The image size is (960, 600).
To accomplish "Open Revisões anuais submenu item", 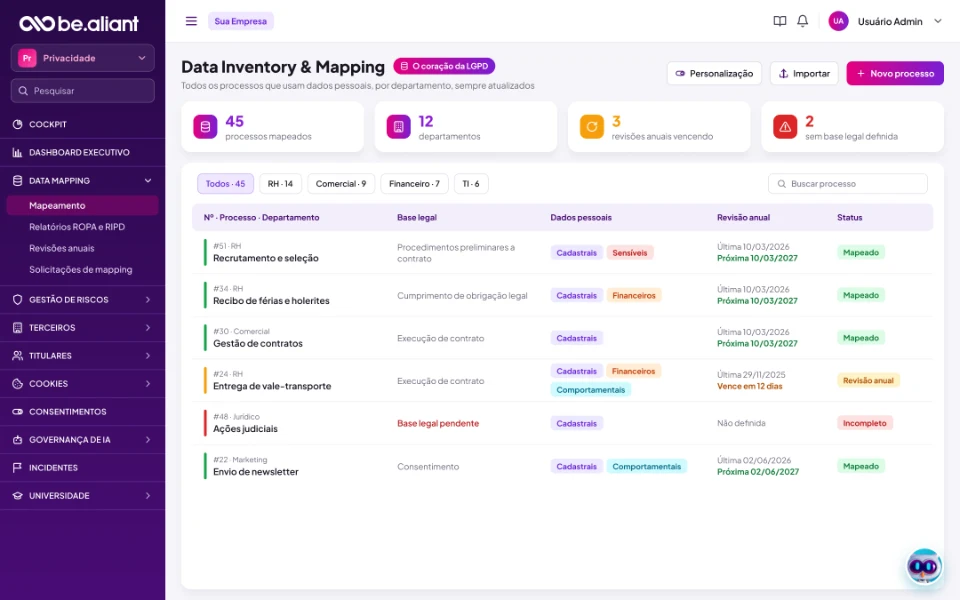I will [x=62, y=249].
